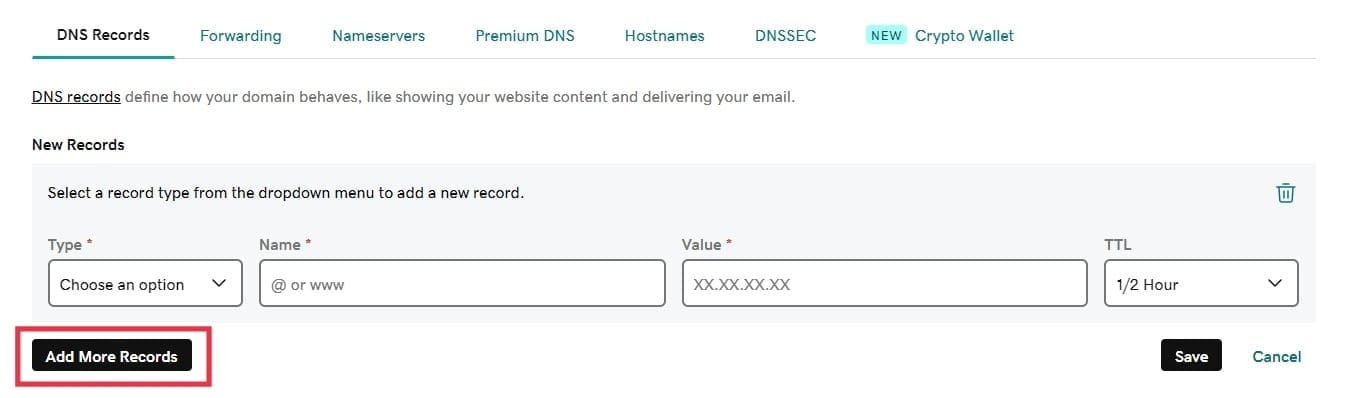Delete the new record with trash icon
Image resolution: width=1361 pixels, height=398 pixels.
tap(1285, 193)
